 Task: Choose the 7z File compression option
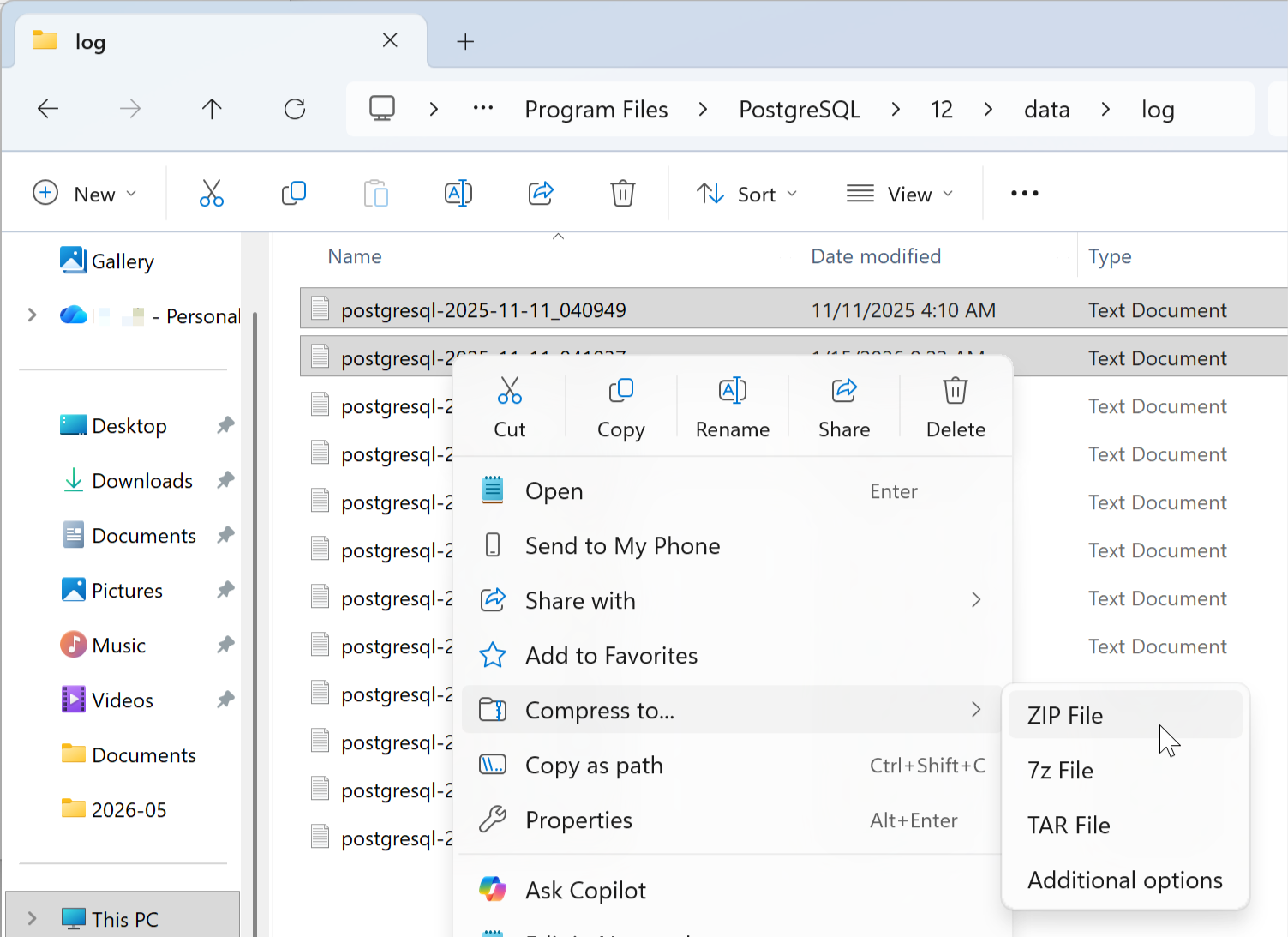[x=1125, y=770]
